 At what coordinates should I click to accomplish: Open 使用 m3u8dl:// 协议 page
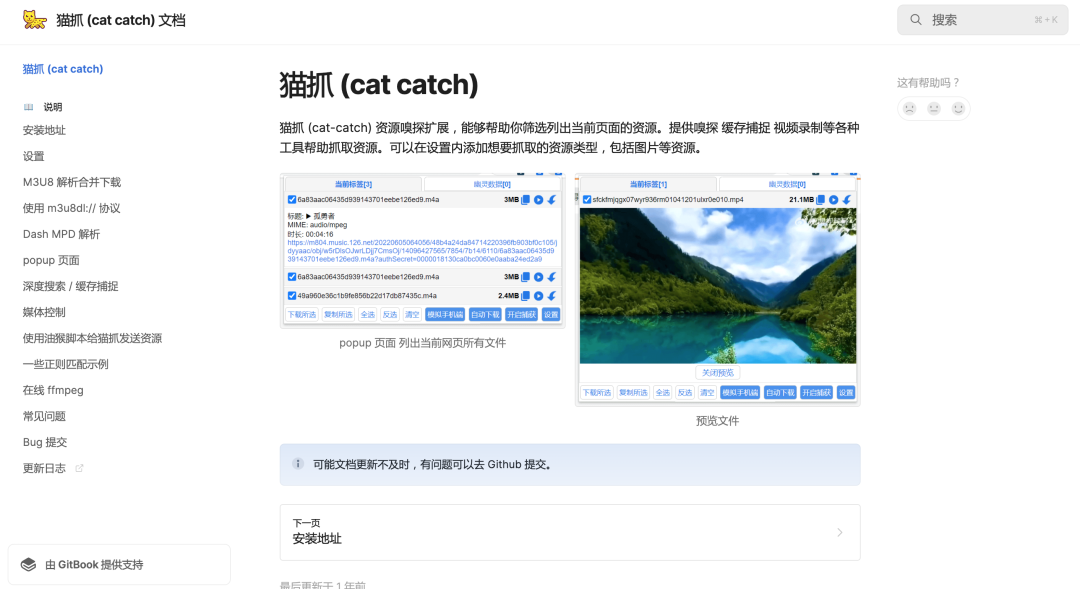pyautogui.click(x=72, y=208)
